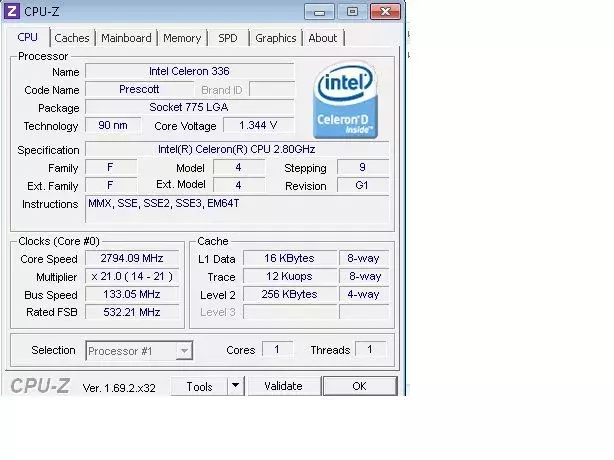
Task: Click the Revision value G1
Action: tap(363, 185)
